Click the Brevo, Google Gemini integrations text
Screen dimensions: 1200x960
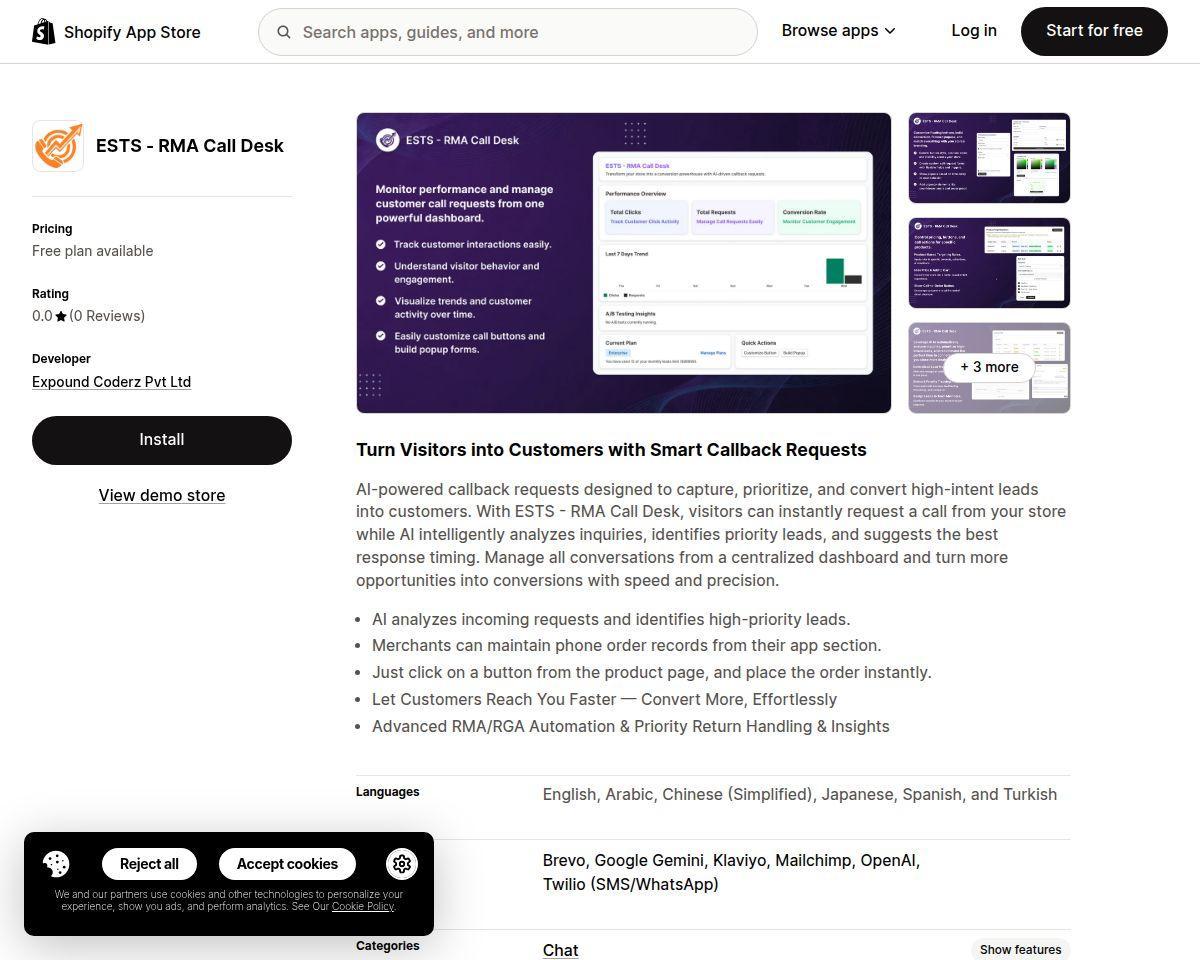(x=731, y=872)
